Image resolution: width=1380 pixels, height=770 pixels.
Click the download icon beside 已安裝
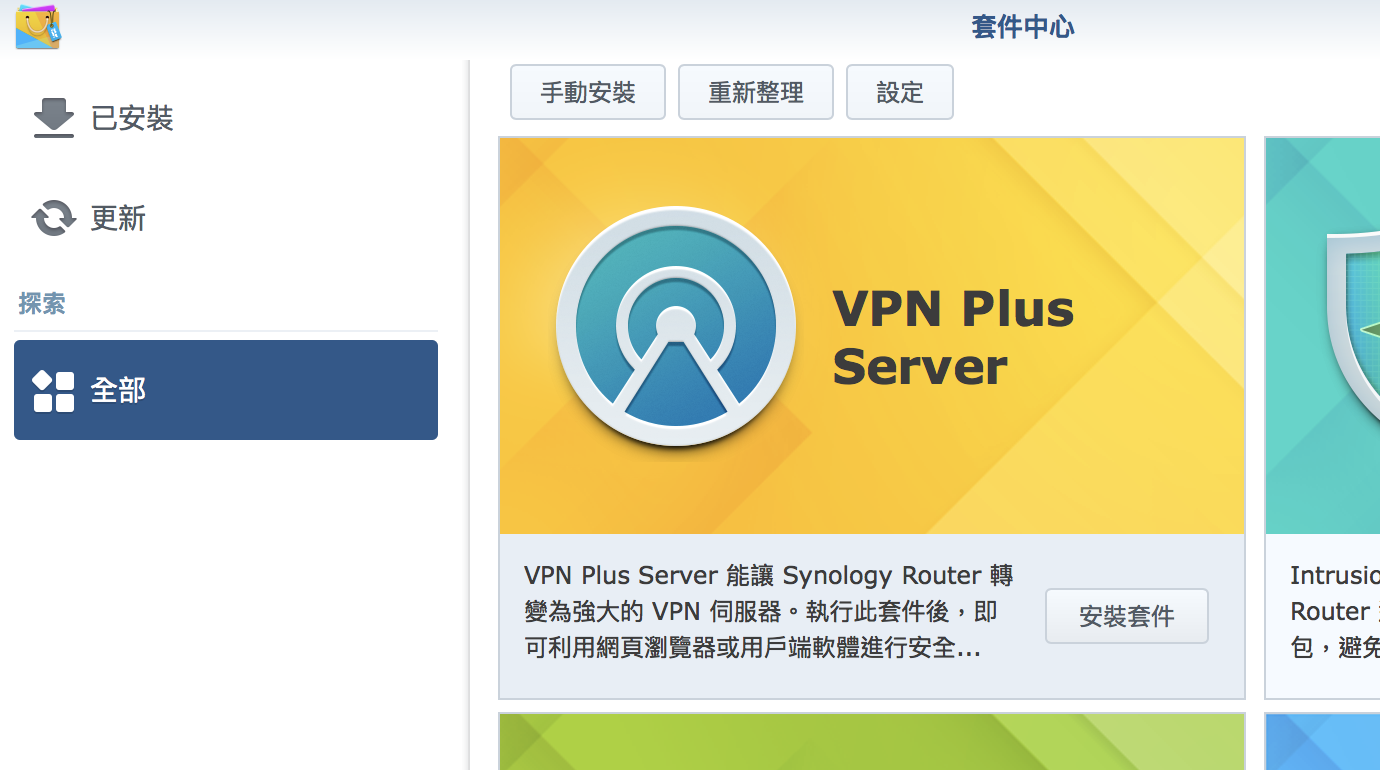[x=54, y=118]
